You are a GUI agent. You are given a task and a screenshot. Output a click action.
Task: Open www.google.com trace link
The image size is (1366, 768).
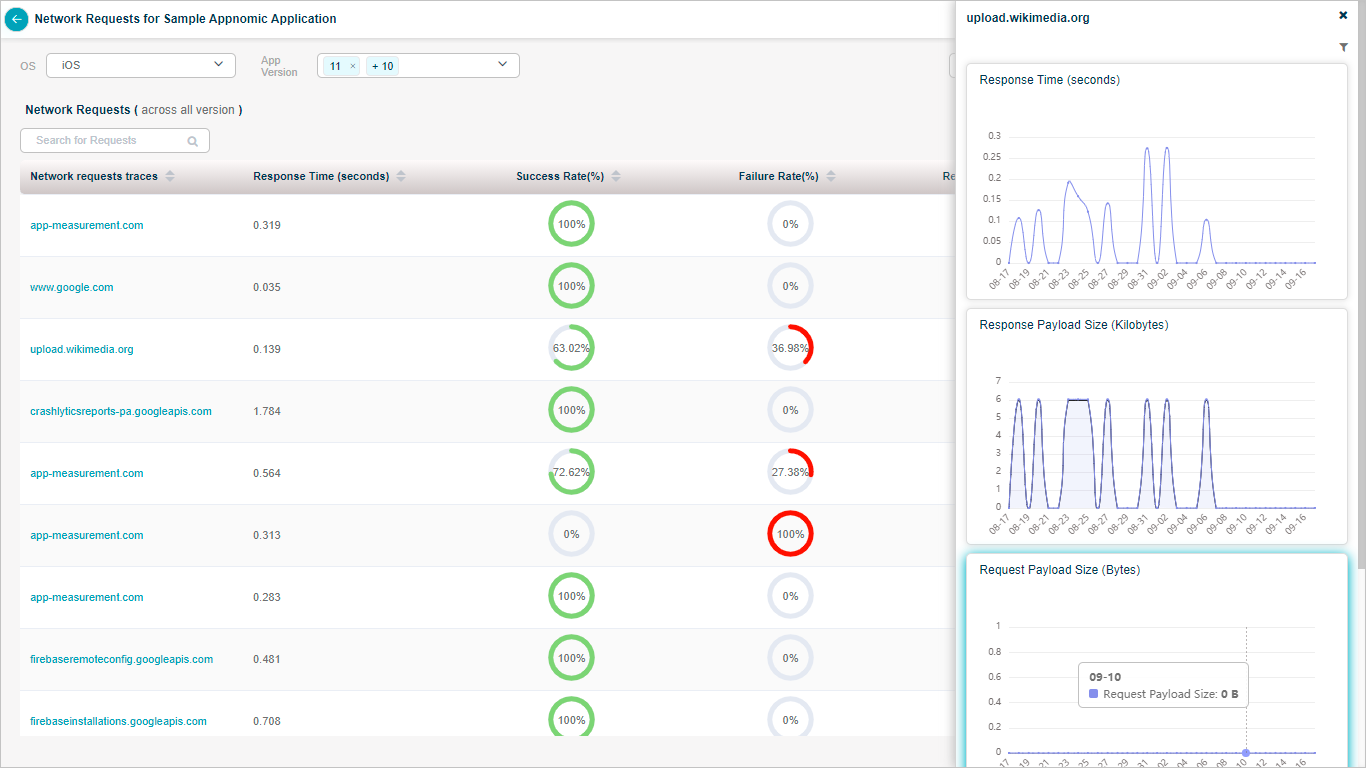[x=72, y=287]
